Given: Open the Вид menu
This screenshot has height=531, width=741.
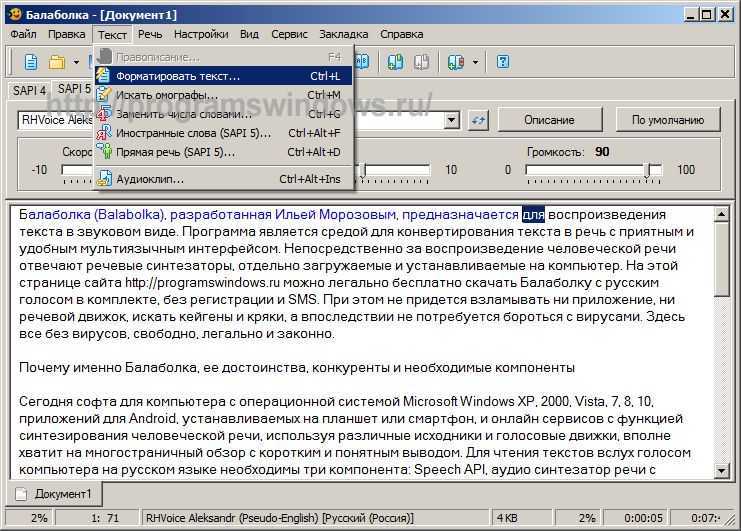Looking at the screenshot, I should 249,34.
